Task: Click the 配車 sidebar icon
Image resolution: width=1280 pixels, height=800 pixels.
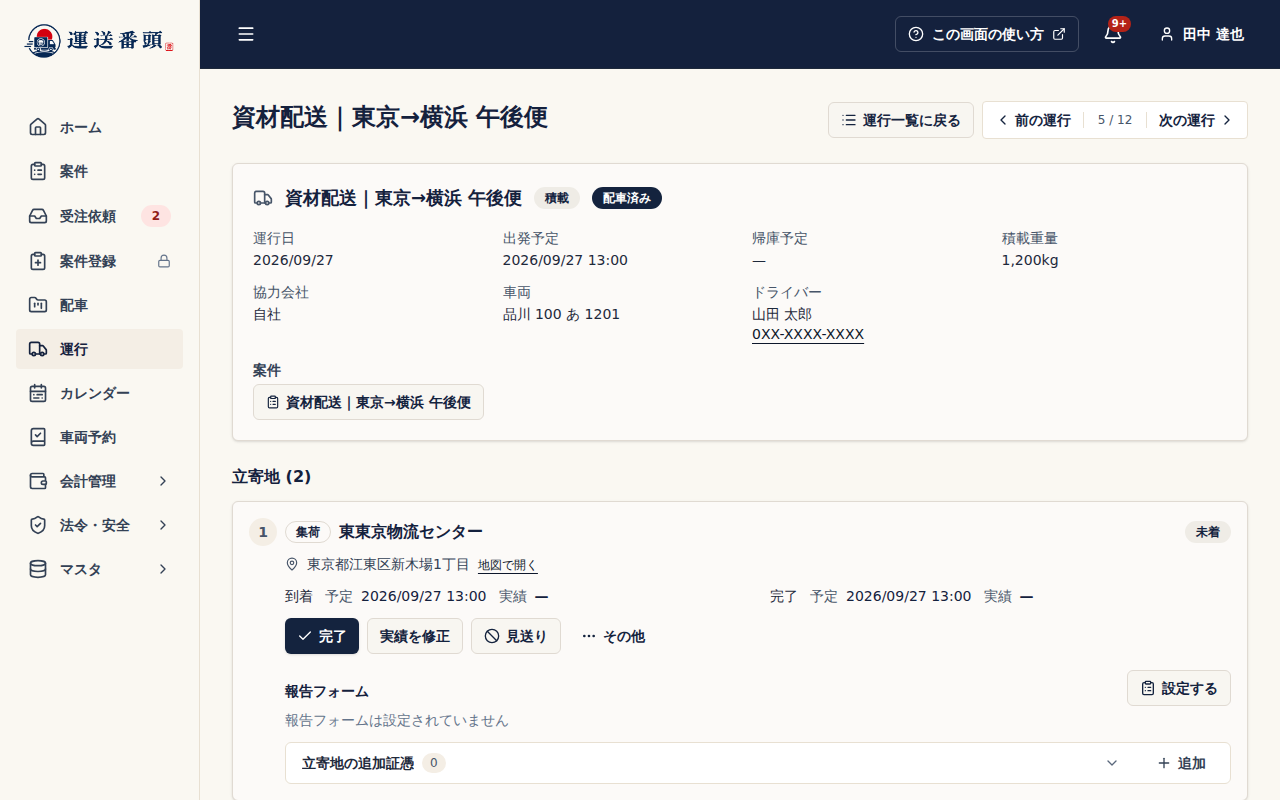Action: pos(38,305)
